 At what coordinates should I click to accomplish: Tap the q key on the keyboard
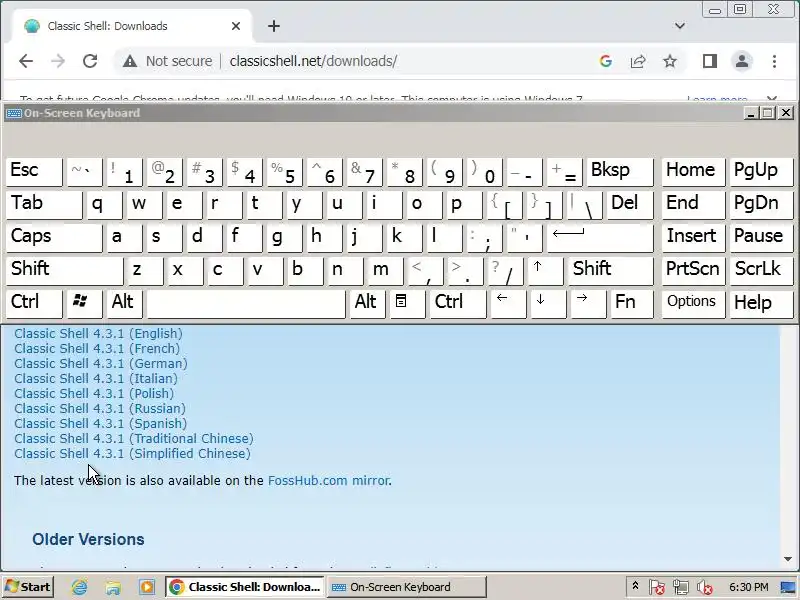(x=104, y=206)
